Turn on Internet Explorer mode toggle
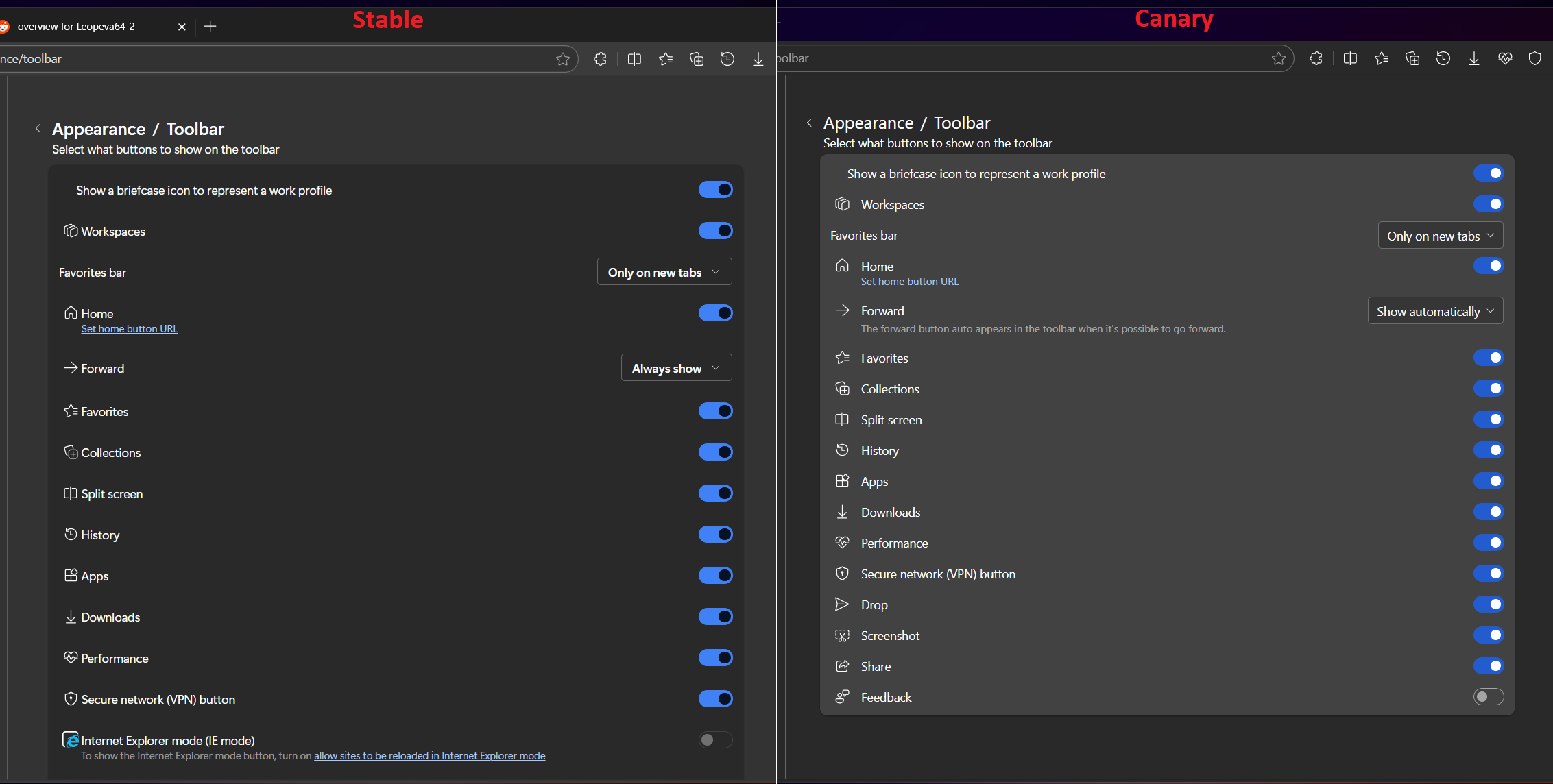 click(x=715, y=740)
